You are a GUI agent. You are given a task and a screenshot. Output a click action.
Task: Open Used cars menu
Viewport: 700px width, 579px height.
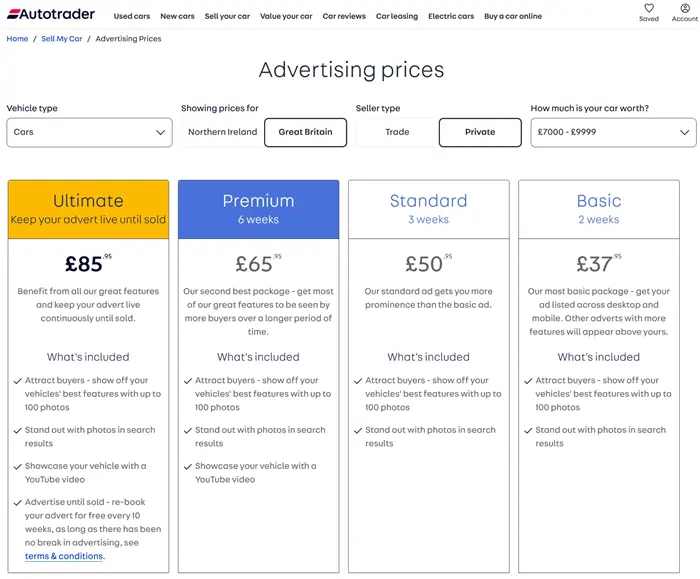(132, 16)
